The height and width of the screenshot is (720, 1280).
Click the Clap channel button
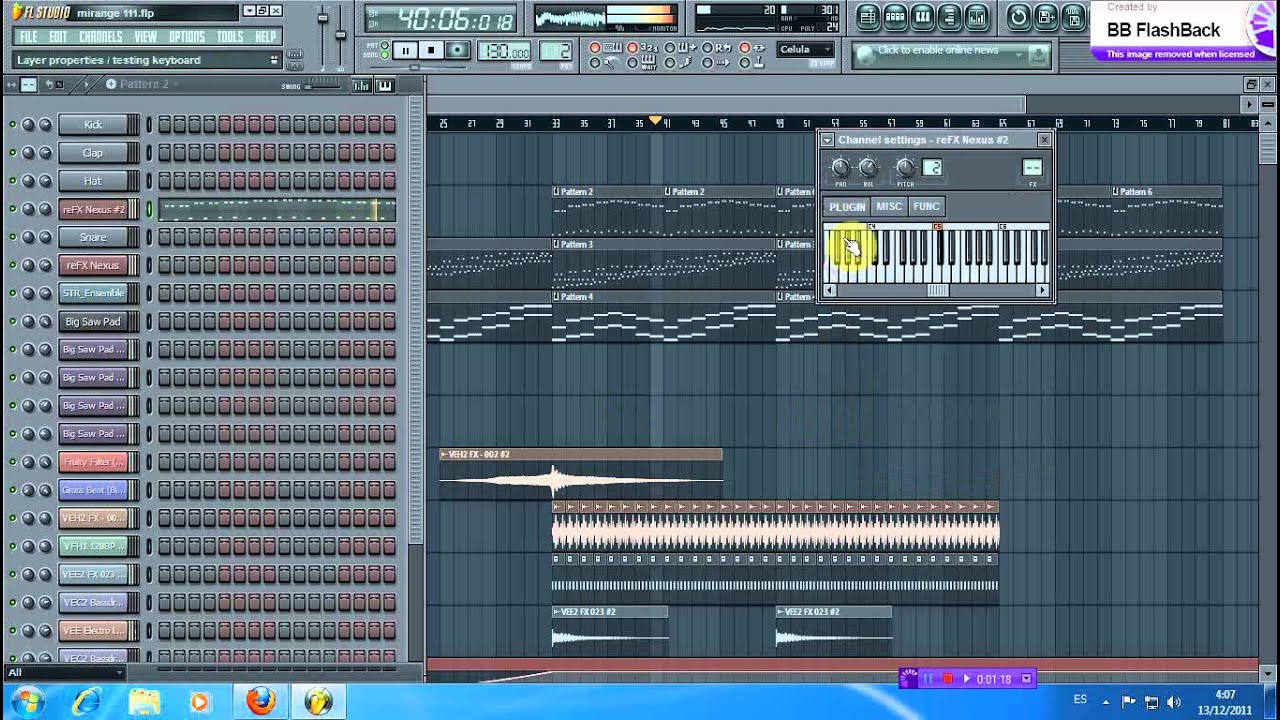[93, 153]
